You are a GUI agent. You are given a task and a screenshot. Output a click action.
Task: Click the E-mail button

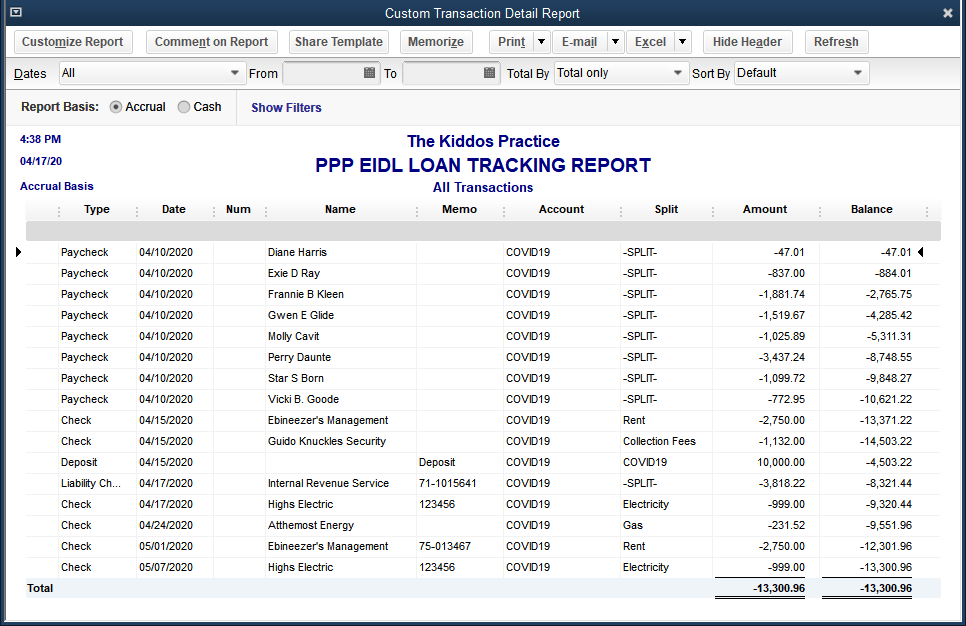coord(579,42)
